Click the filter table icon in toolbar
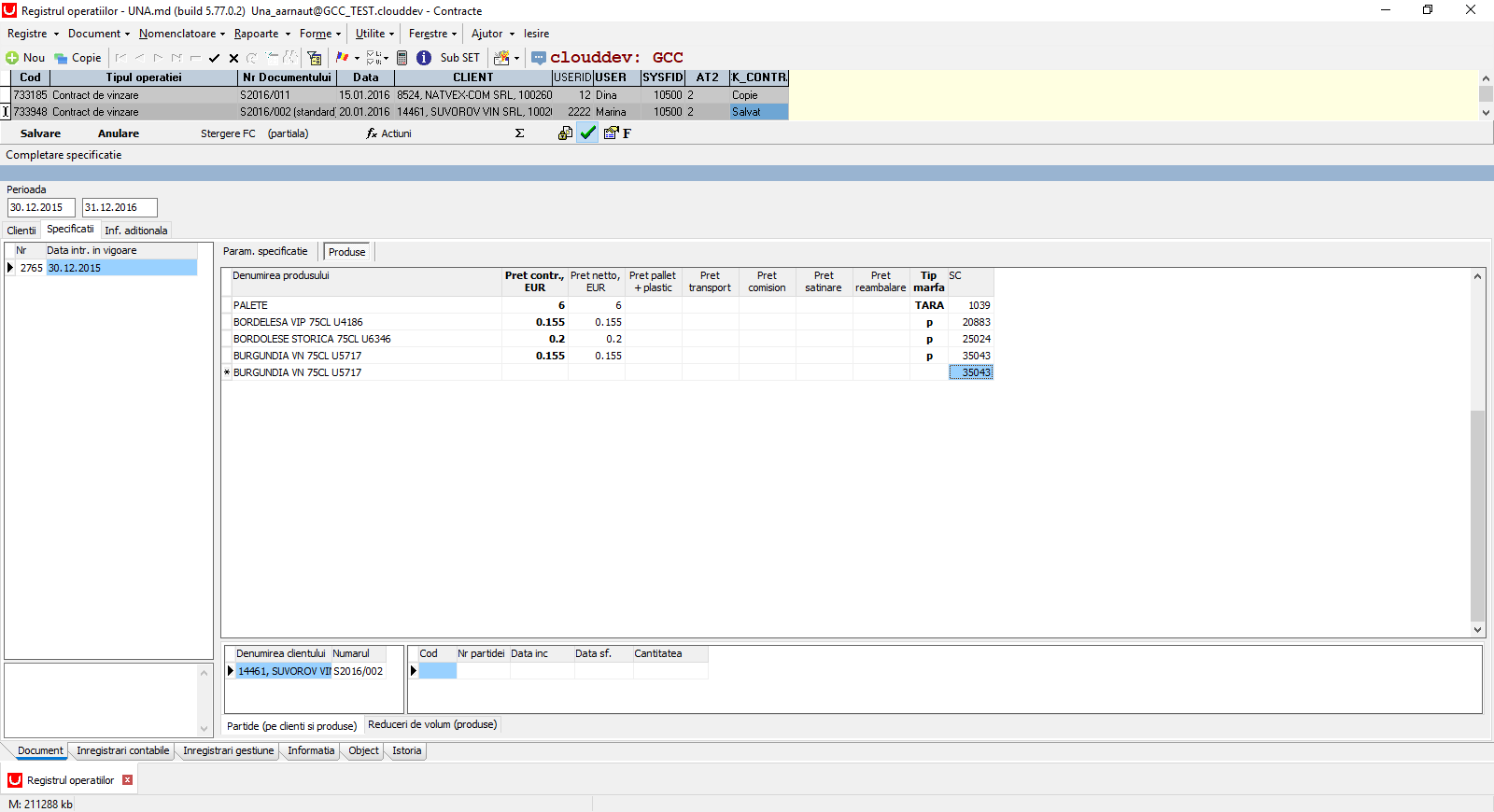The image size is (1494, 812). pyautogui.click(x=315, y=58)
